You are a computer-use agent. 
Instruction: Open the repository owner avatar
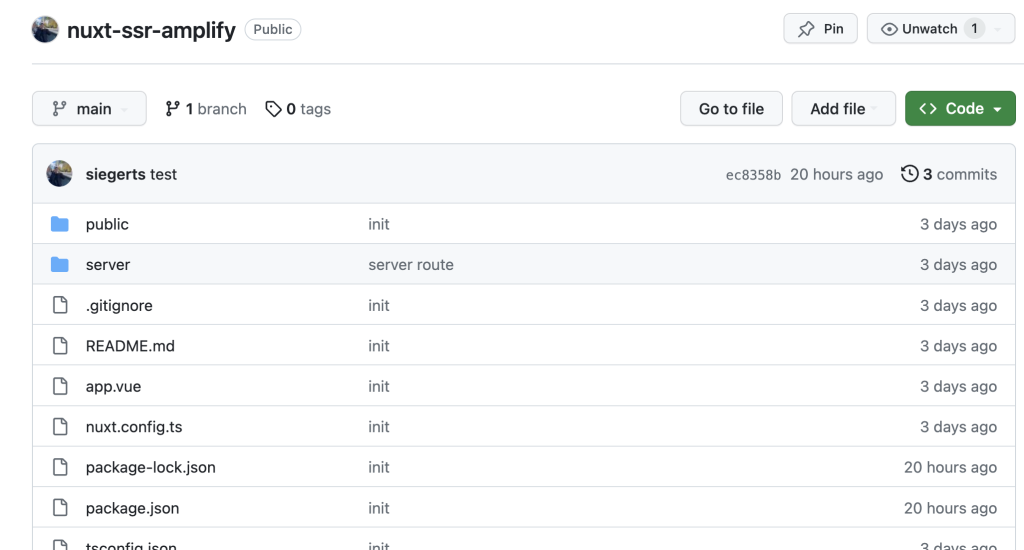(x=45, y=29)
